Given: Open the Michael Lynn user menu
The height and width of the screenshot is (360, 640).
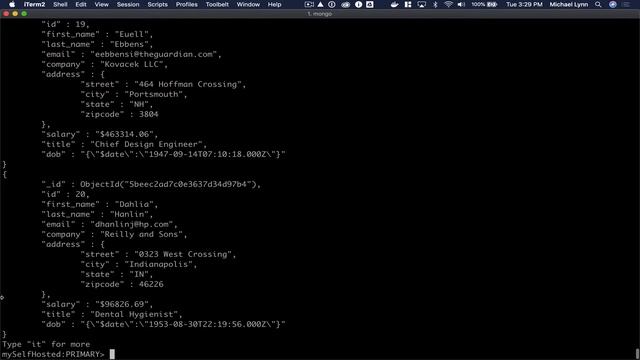Looking at the screenshot, I should [569, 4].
